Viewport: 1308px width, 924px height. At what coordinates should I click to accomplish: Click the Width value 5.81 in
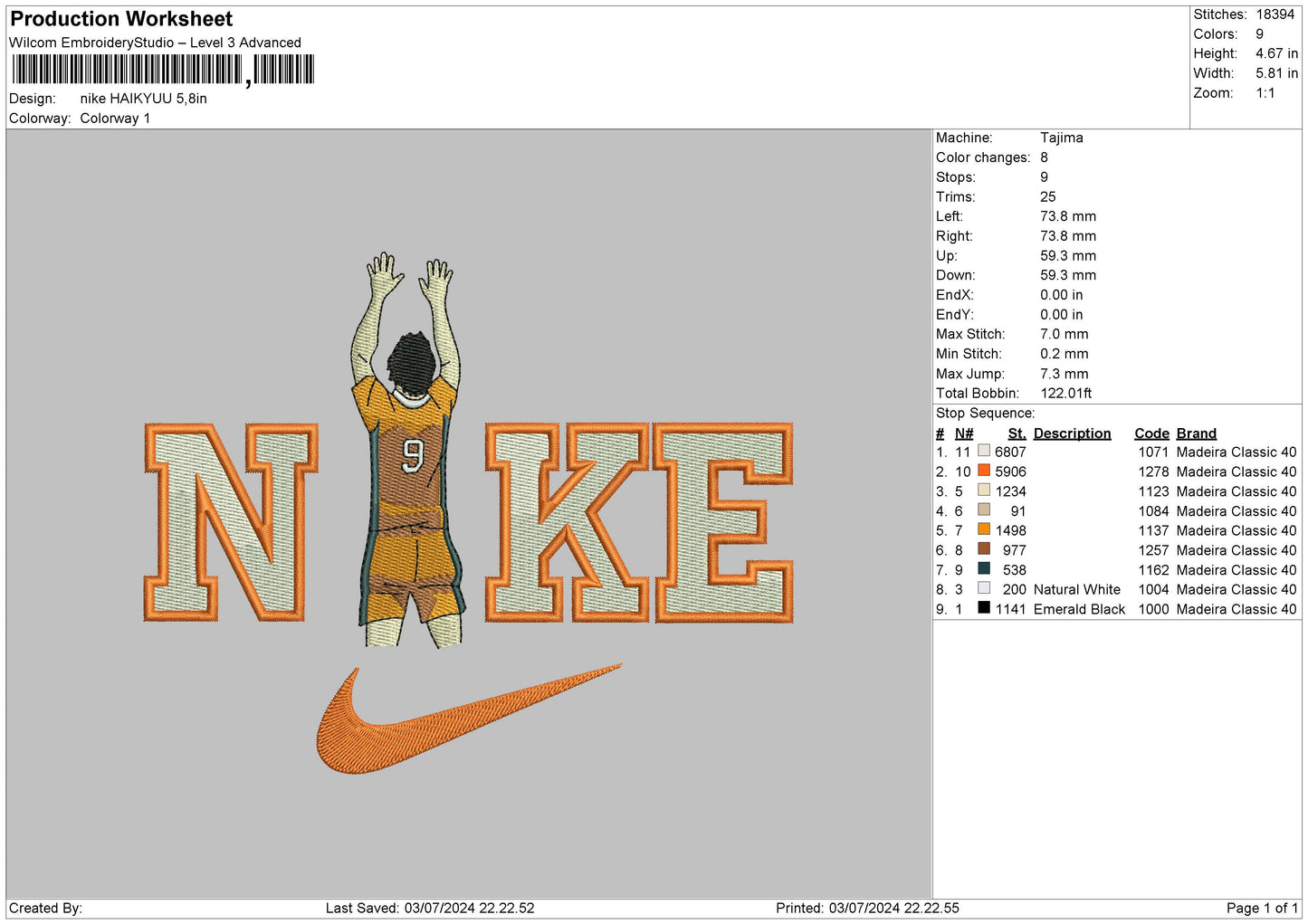[x=1276, y=73]
